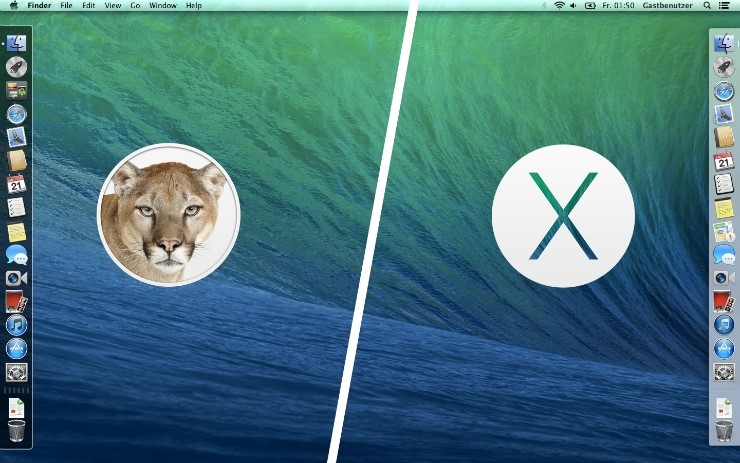Open the volume control in menu bar
740x463 pixels.
point(573,6)
